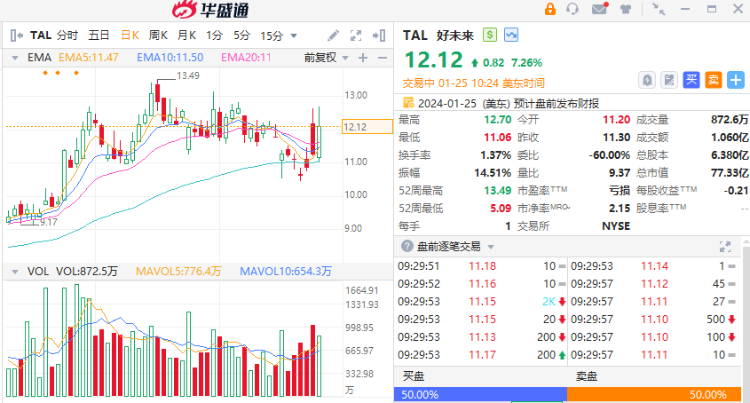
Task: Click the 13.49 high label on chart
Action: [x=188, y=76]
